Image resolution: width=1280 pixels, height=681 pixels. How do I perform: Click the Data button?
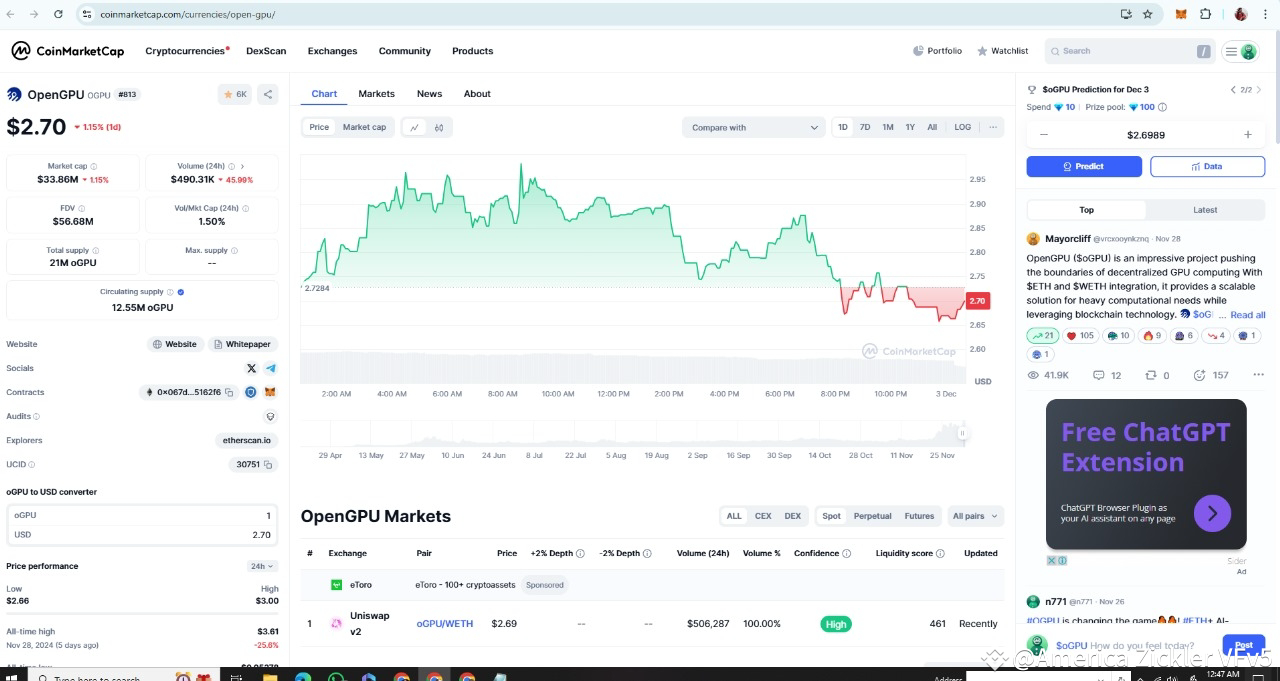pos(1207,166)
